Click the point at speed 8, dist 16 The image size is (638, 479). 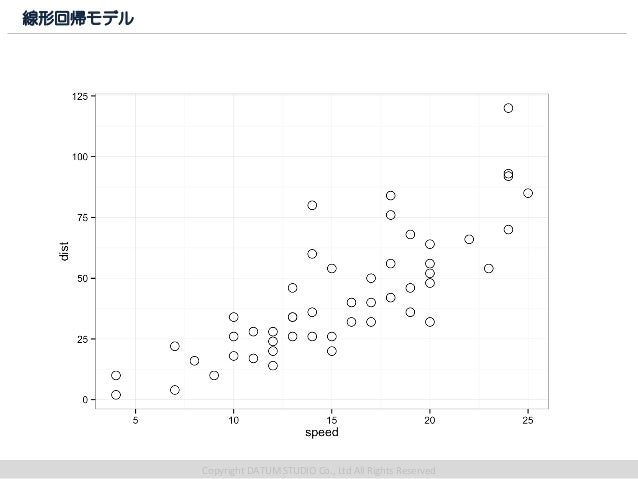pyautogui.click(x=194, y=361)
